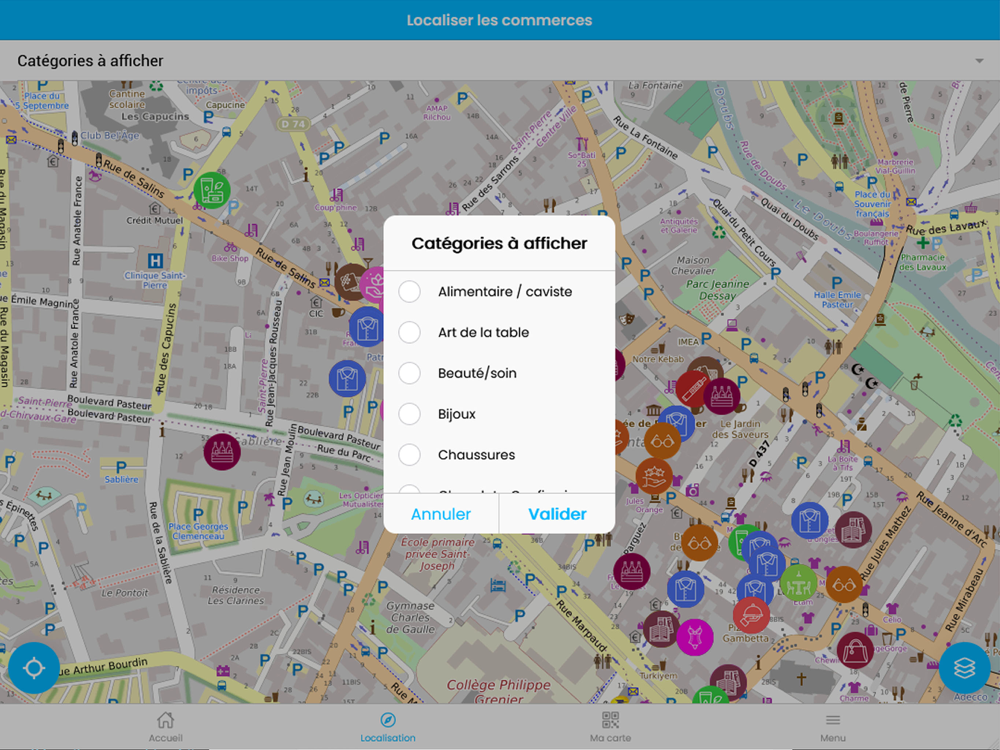Tap the red vape pen marker
This screenshot has width=1000, height=750.
693,388
